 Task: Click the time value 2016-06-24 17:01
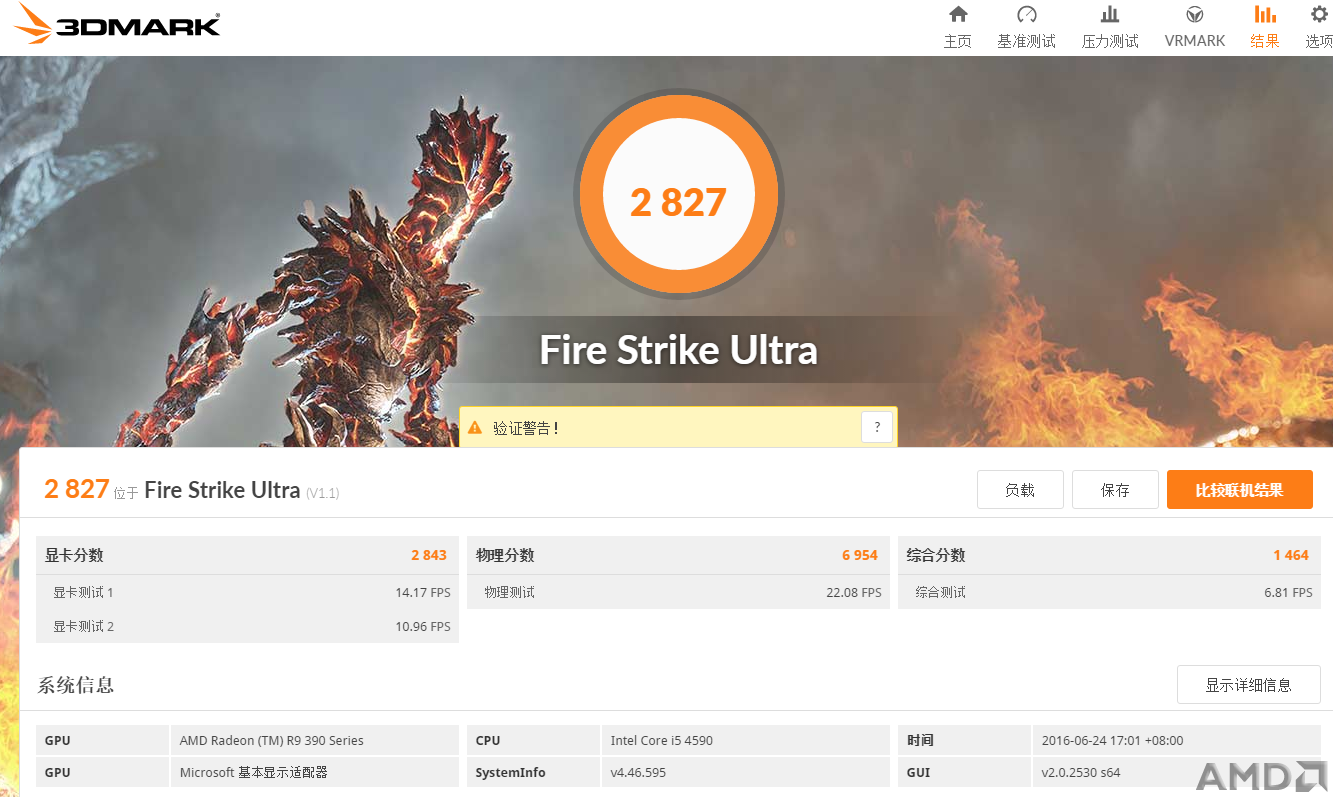click(x=1112, y=741)
